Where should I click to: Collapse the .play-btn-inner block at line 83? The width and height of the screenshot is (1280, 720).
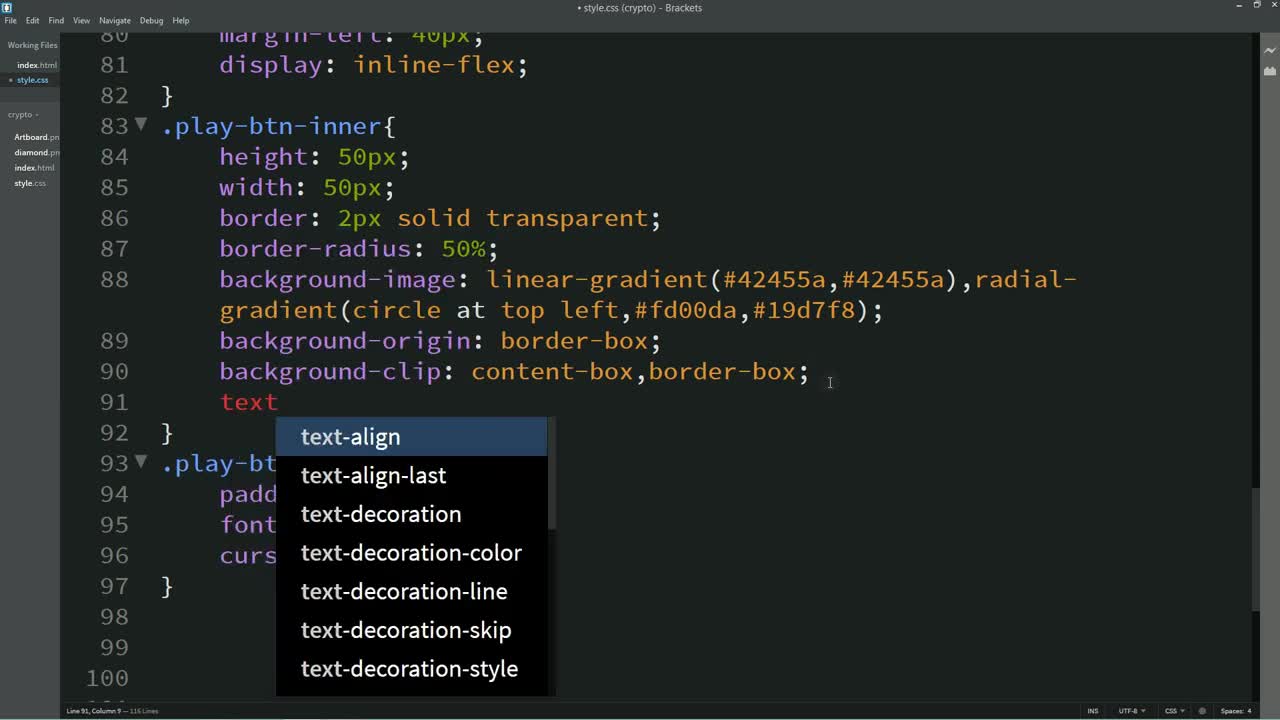point(141,125)
